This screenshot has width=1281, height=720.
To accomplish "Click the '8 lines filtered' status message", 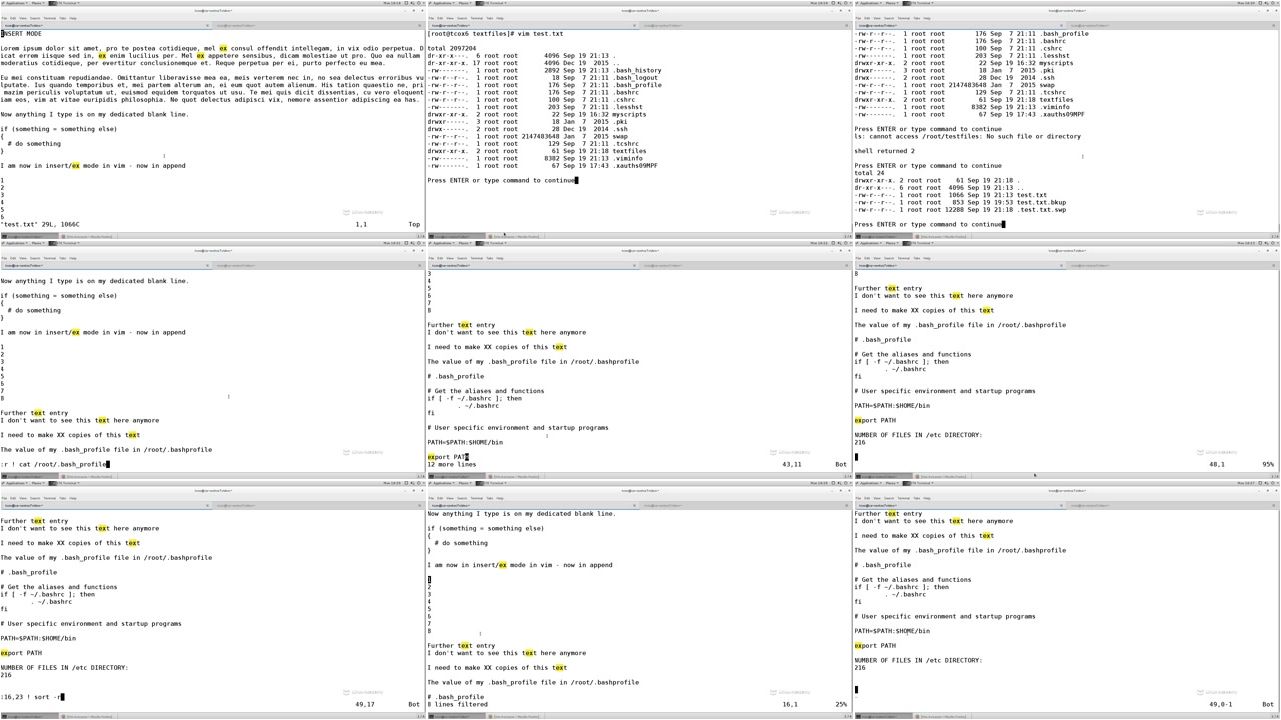I will [x=458, y=704].
